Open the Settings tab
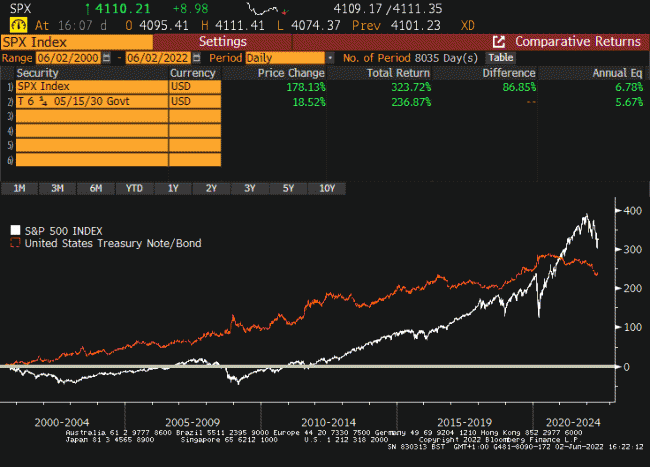650x467 pixels. [x=223, y=41]
